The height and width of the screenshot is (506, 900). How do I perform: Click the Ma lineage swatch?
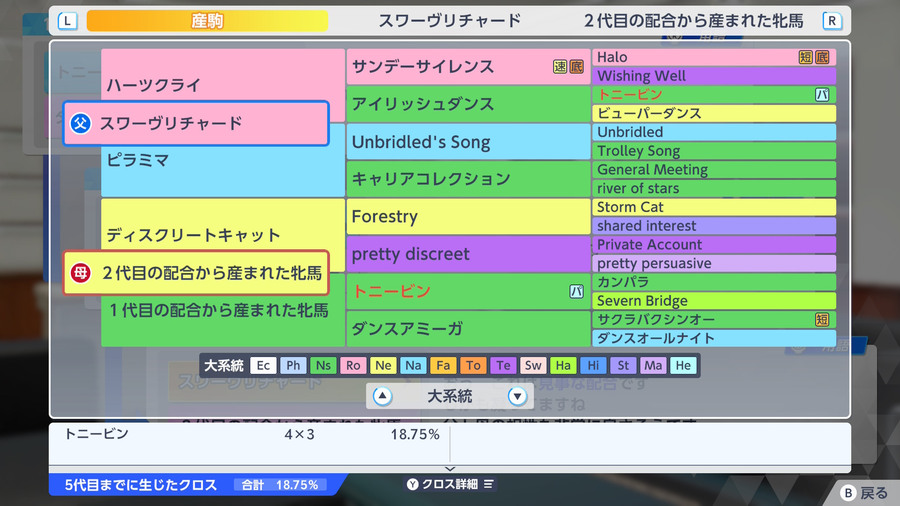(653, 365)
